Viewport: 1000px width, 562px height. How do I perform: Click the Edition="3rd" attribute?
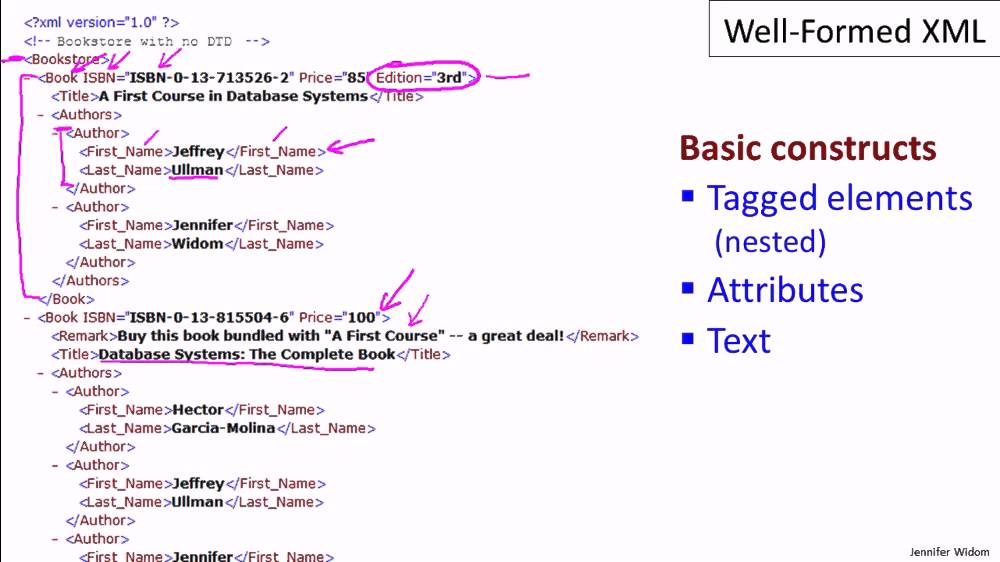422,78
